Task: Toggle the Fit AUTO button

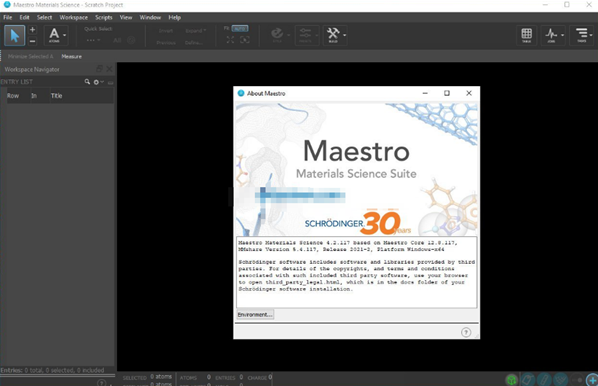Action: (x=240, y=29)
